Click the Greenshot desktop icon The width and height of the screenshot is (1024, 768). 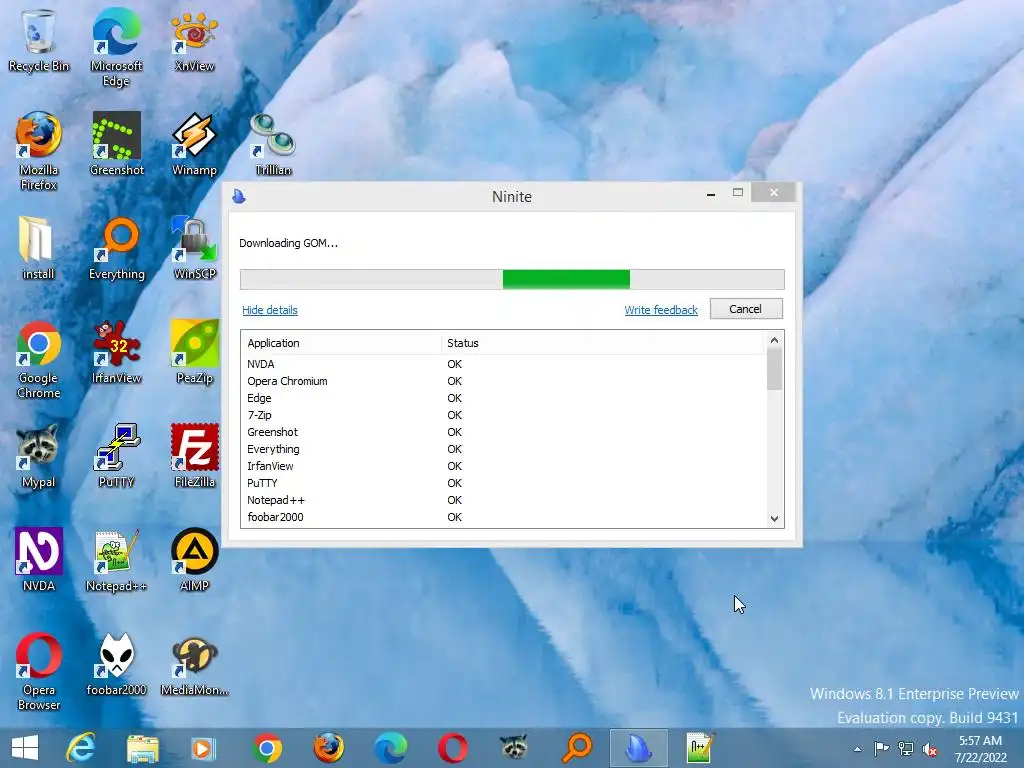116,144
